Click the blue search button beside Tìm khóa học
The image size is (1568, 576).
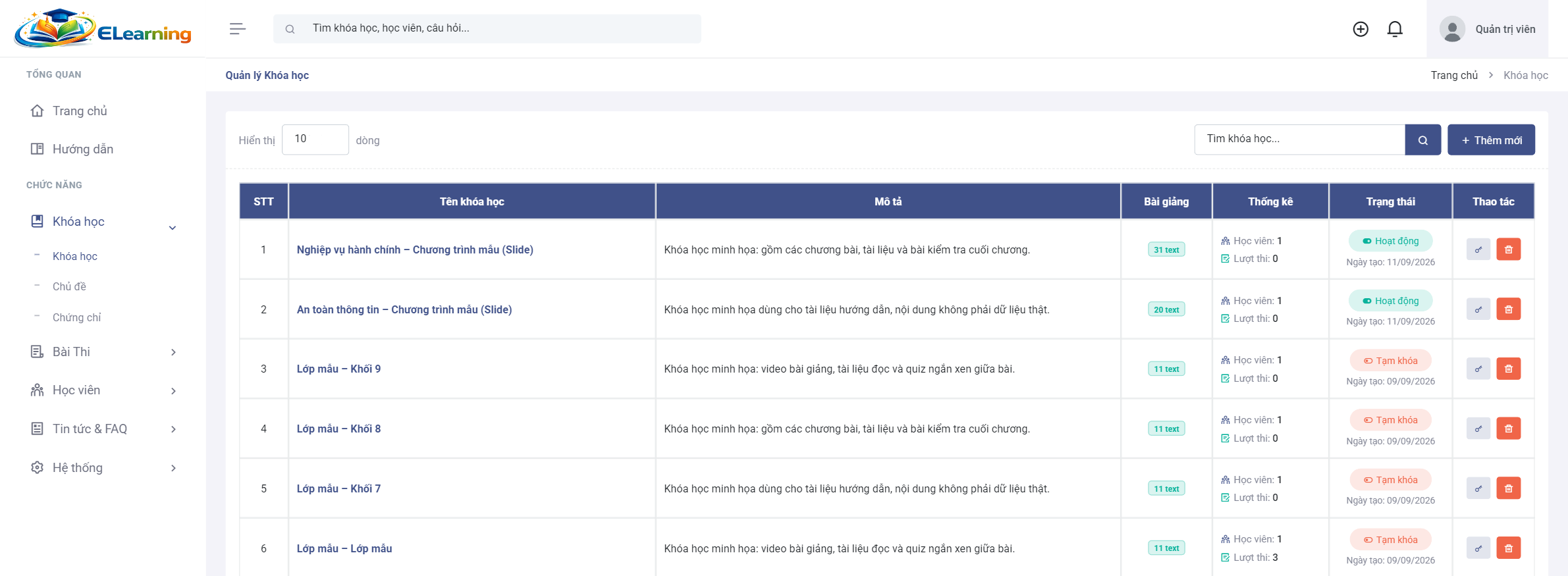(1423, 140)
